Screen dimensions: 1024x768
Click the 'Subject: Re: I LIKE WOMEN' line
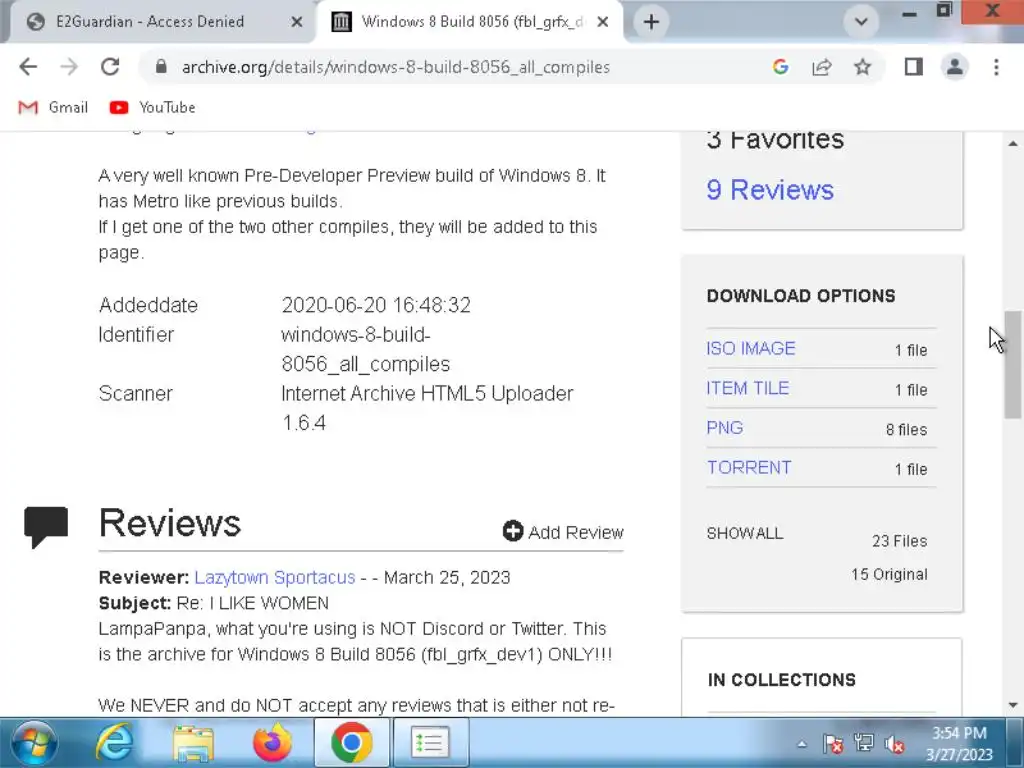(214, 603)
